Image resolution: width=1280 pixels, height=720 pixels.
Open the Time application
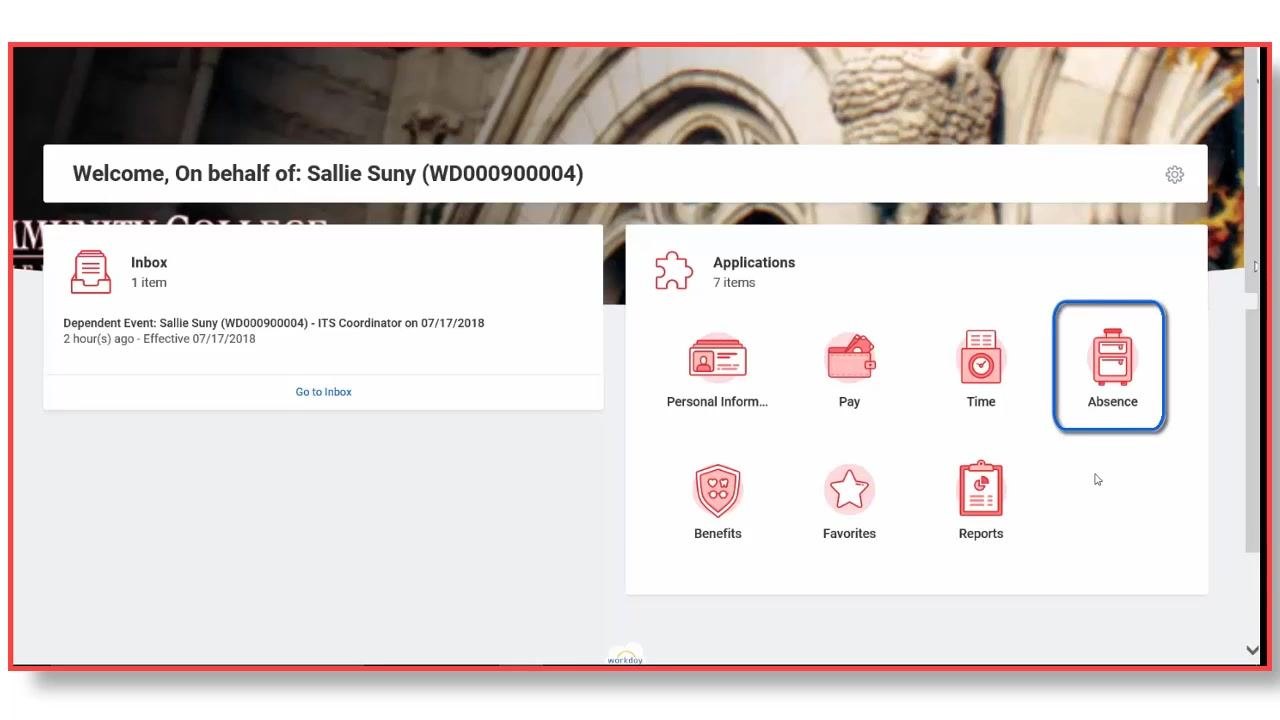(x=981, y=368)
